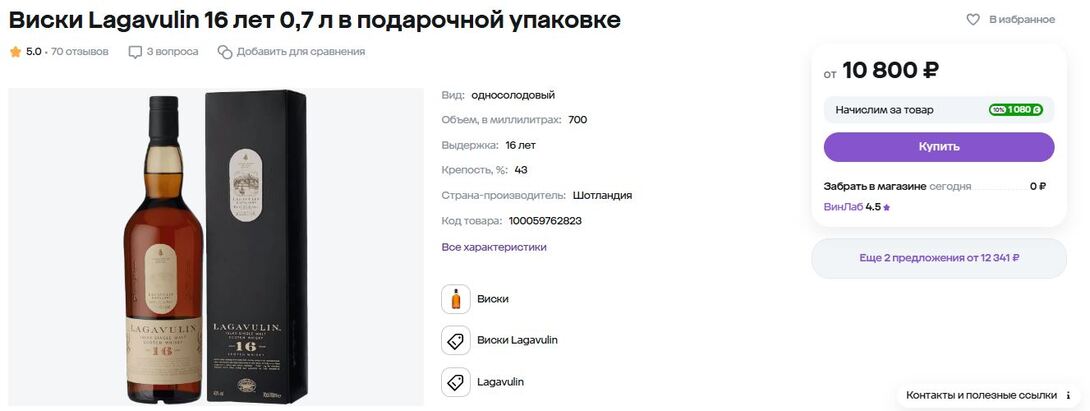Click the green 10% bonus badge

pos(1015,110)
